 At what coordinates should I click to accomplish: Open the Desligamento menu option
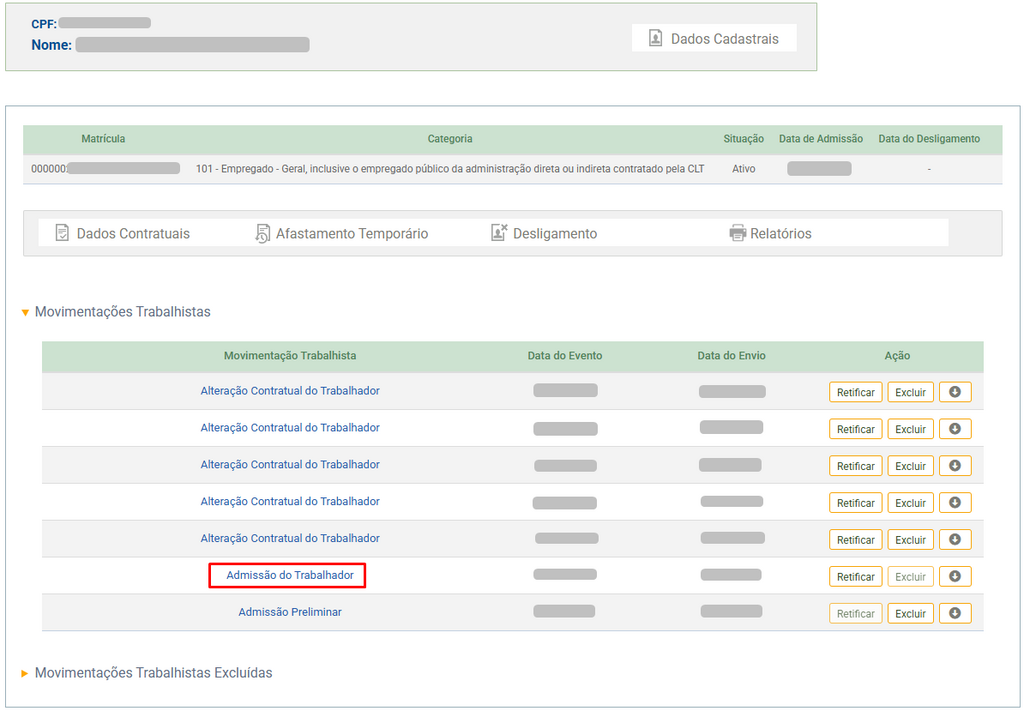click(x=554, y=233)
